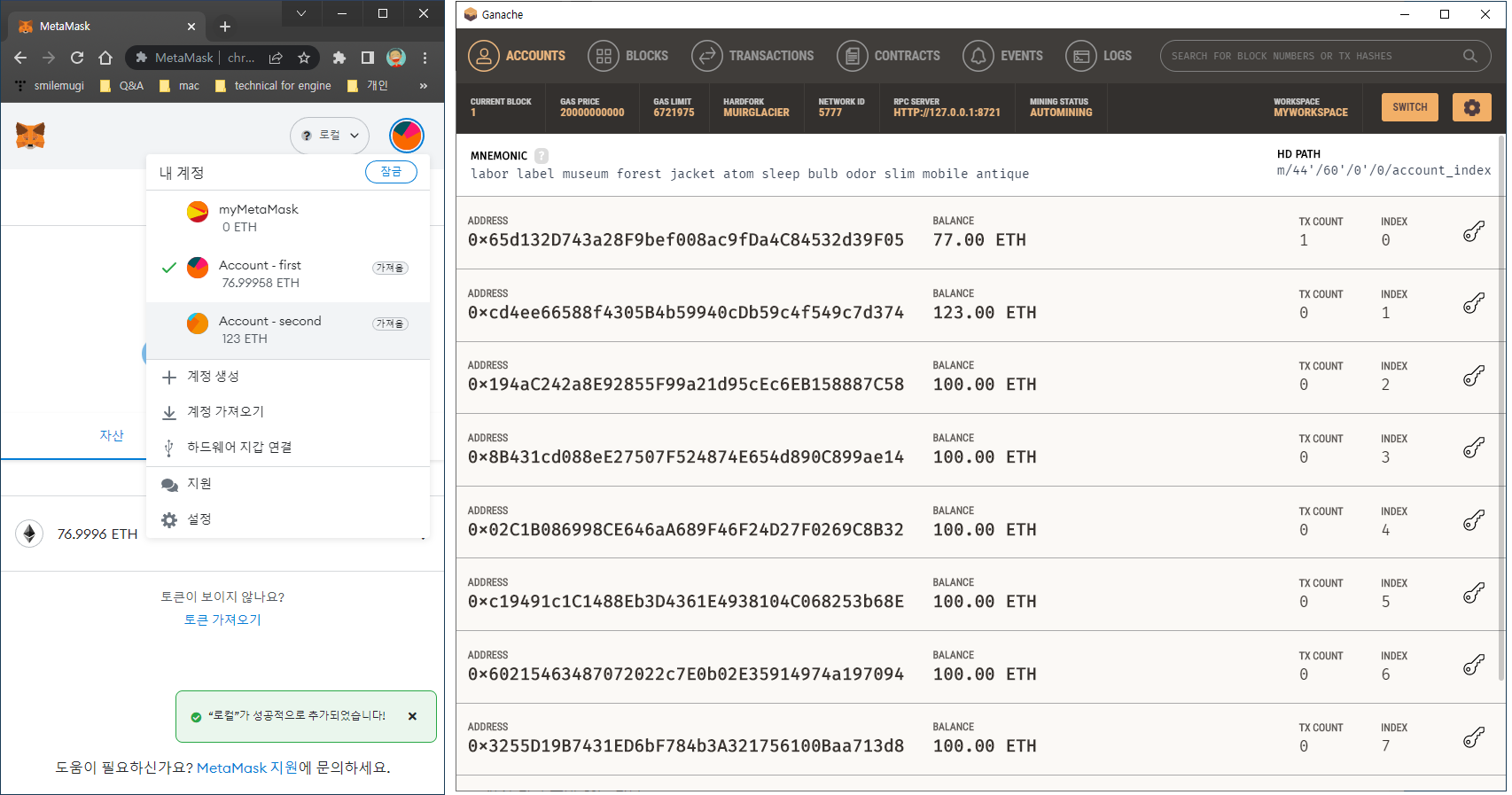Show private key for address 0x8B431cd0...ae14
Image resolution: width=1512 pixels, height=795 pixels.
(x=1473, y=448)
